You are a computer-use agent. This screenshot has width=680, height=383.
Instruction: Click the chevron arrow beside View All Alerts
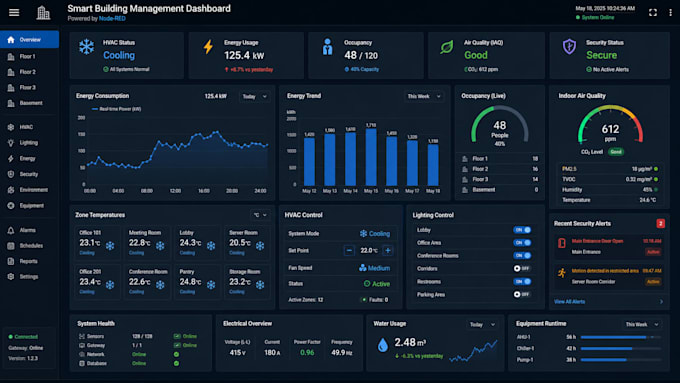coord(661,301)
